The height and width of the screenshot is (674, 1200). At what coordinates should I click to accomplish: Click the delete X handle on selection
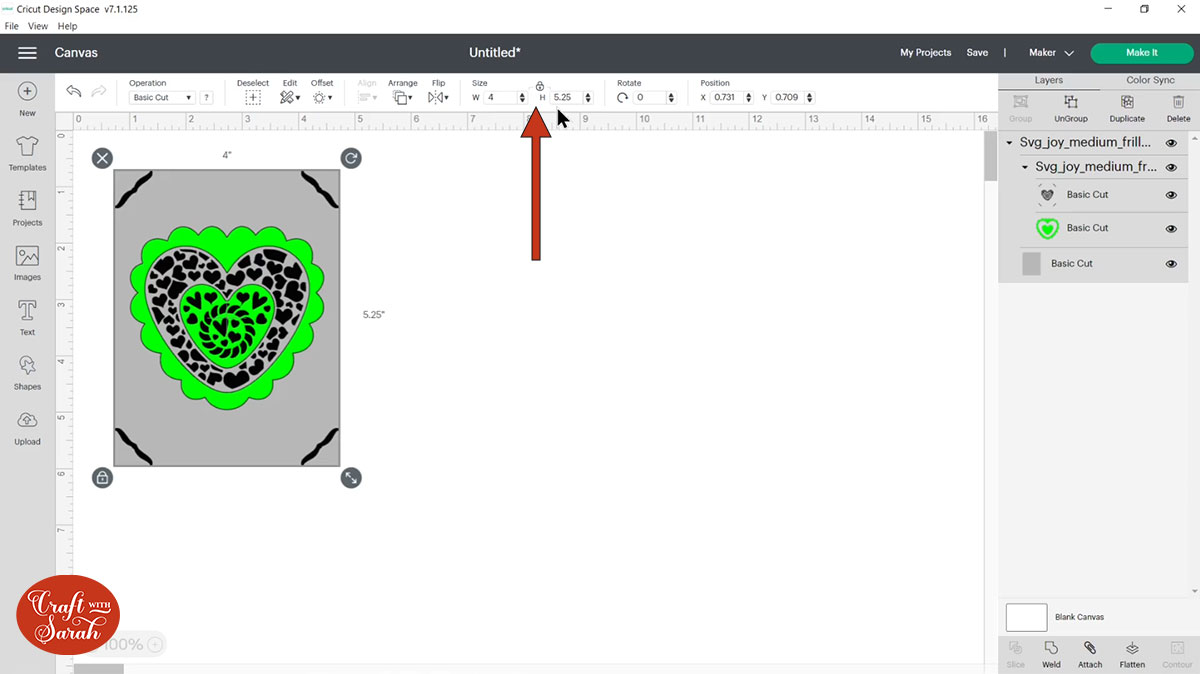tap(102, 158)
